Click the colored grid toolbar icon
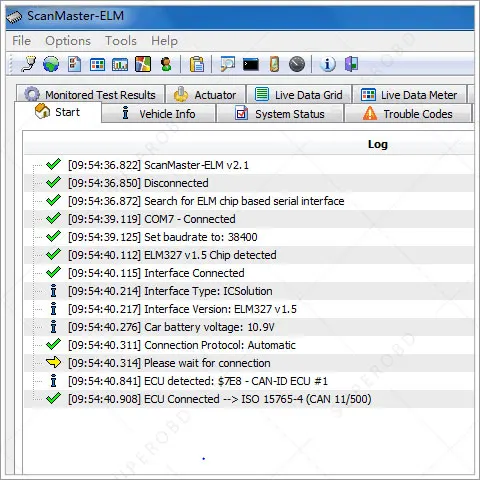The height and width of the screenshot is (480, 480). pos(97,64)
